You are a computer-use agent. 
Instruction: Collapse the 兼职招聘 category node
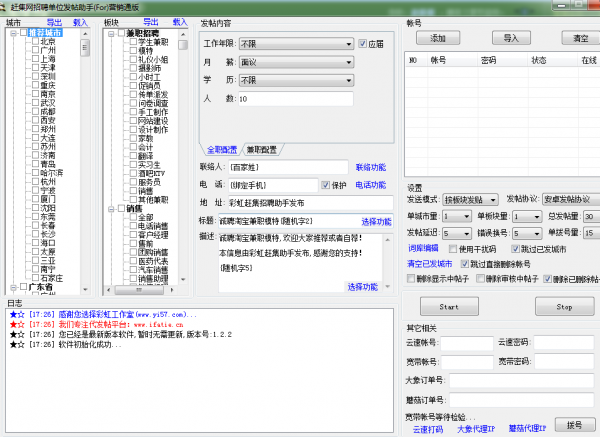tap(111, 33)
